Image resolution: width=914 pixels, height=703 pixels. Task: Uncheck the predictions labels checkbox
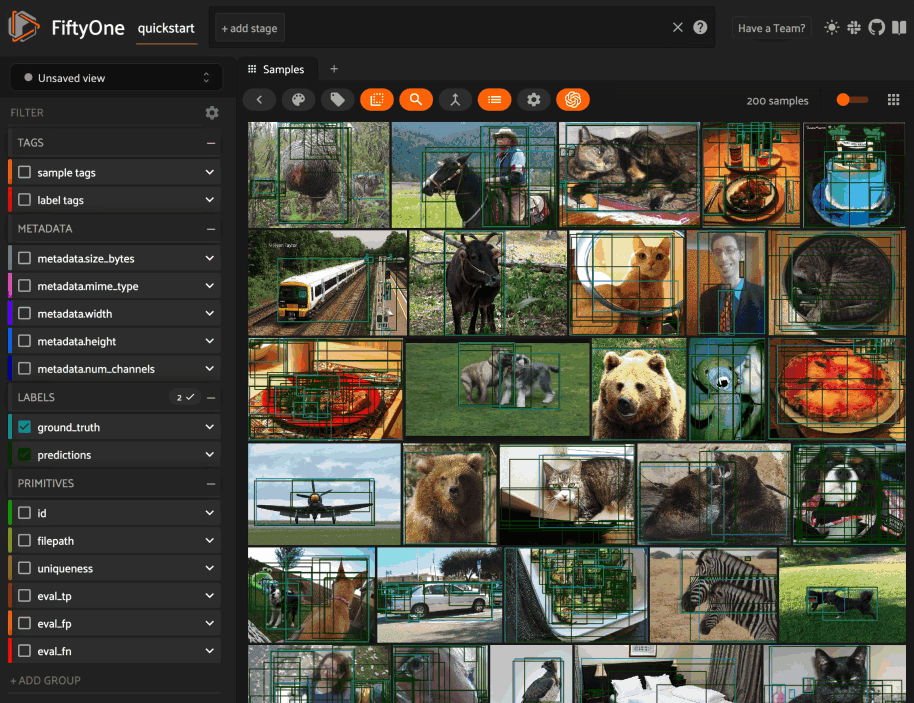pyautogui.click(x=24, y=455)
